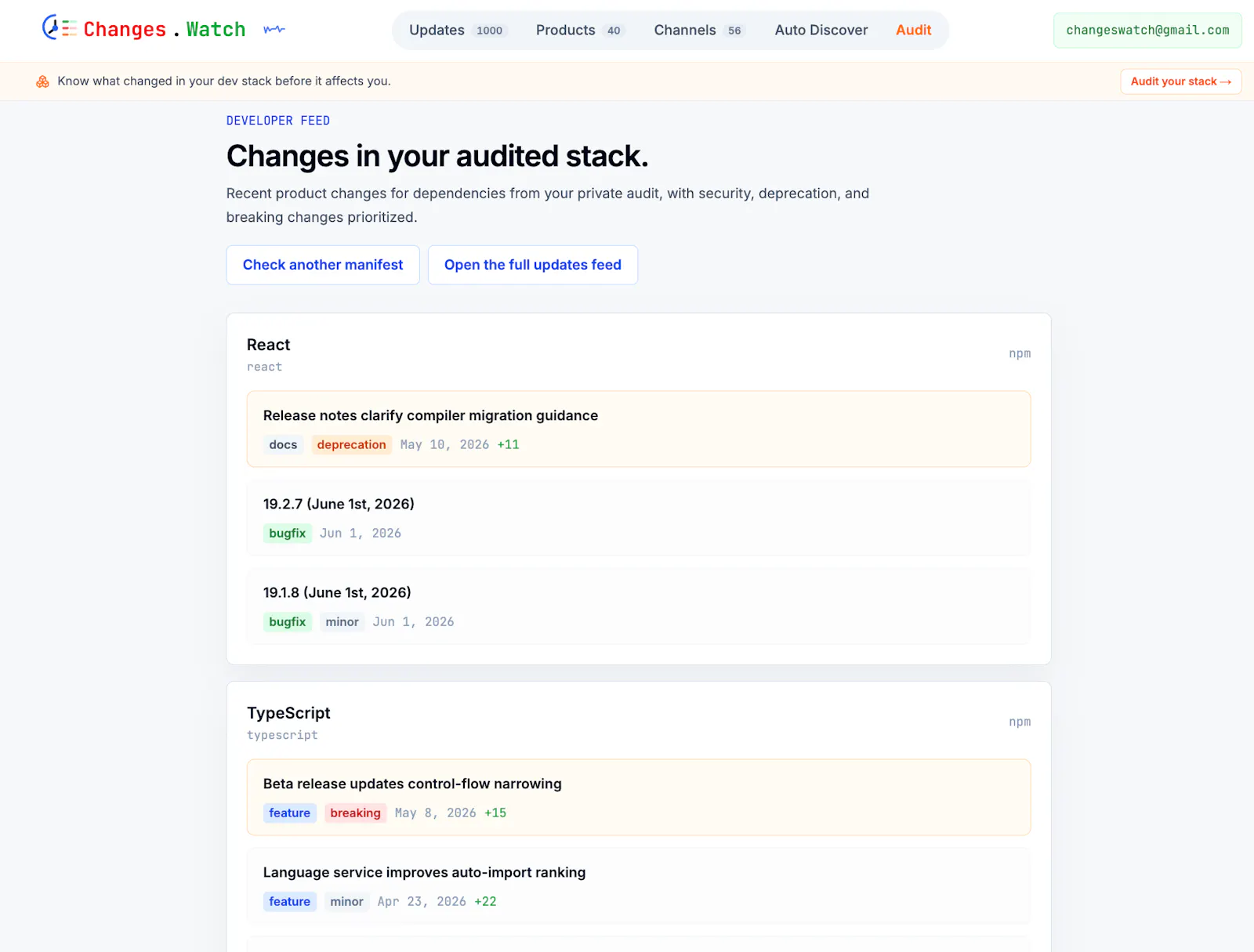Screen dimensions: 1254x952
Task: Open the Auto Discover tab
Action: 821,30
